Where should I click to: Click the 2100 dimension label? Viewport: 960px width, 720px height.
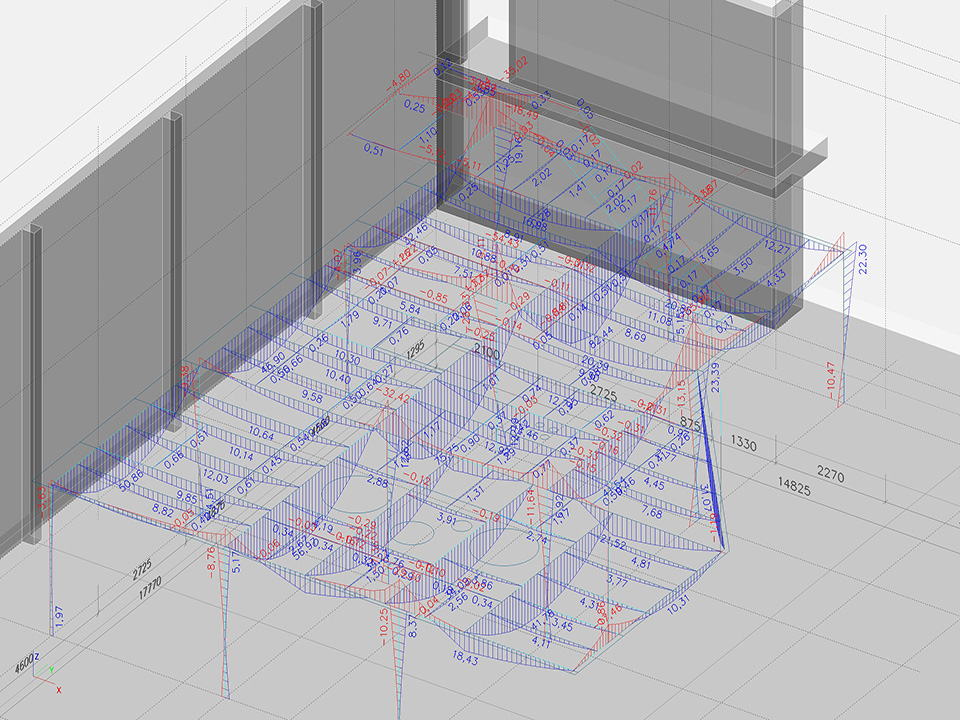[486, 353]
